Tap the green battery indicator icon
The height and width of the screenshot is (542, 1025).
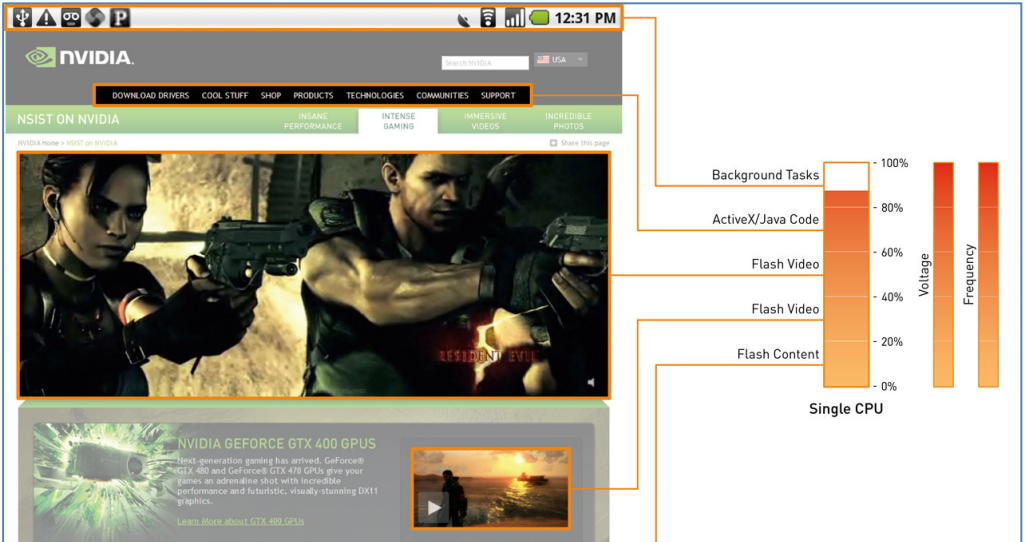coord(539,18)
